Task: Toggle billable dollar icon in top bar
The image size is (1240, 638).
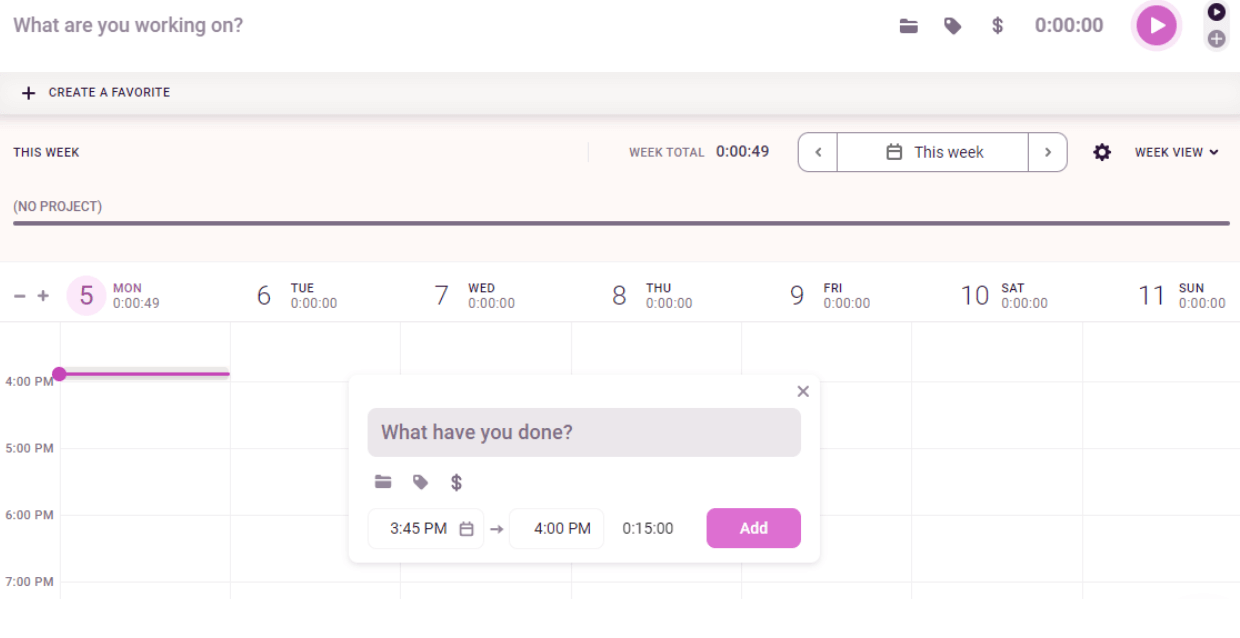Action: [997, 26]
